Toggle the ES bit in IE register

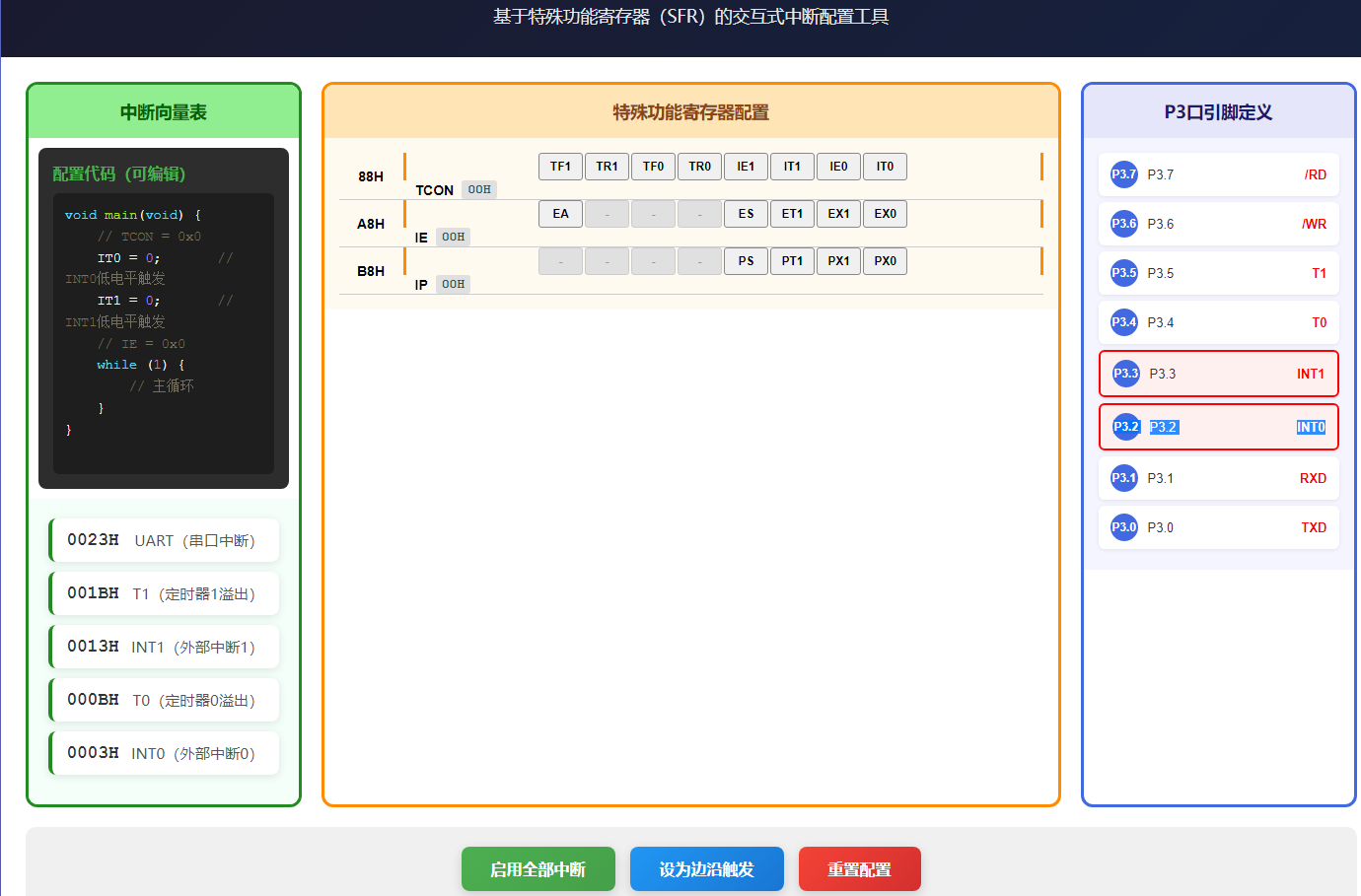[746, 213]
